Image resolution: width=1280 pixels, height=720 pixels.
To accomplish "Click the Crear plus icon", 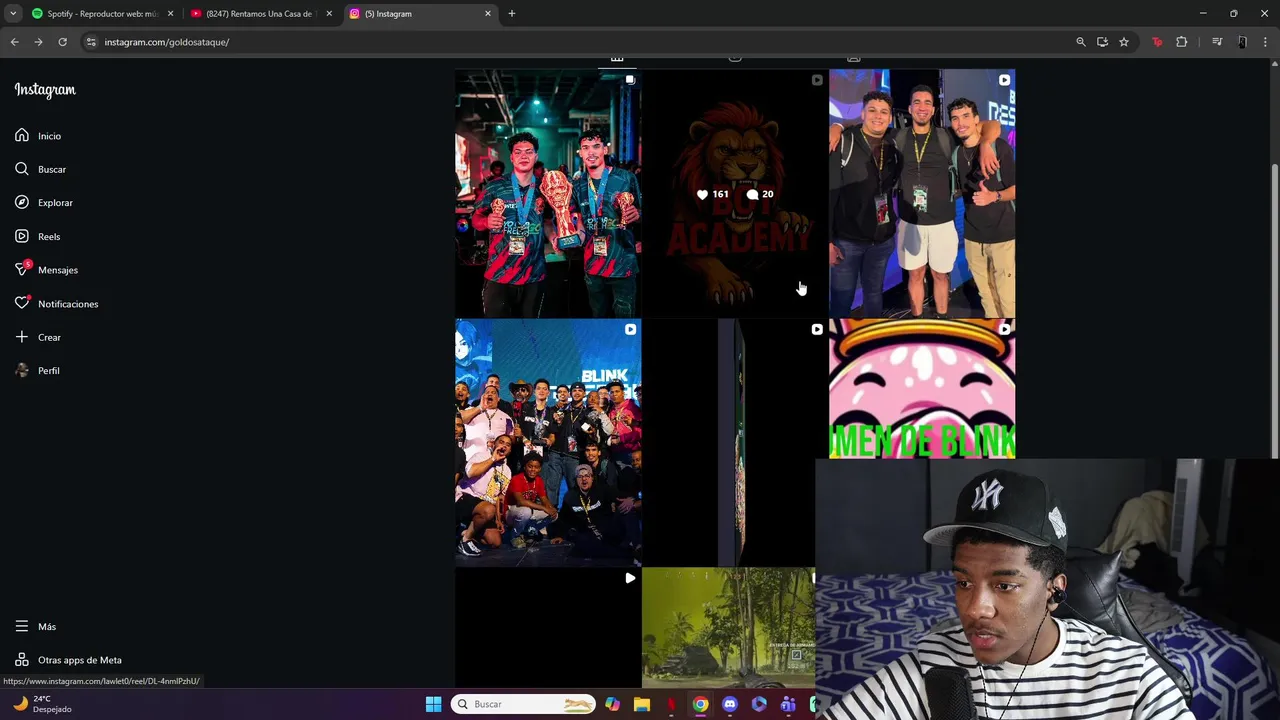I will click(x=22, y=337).
